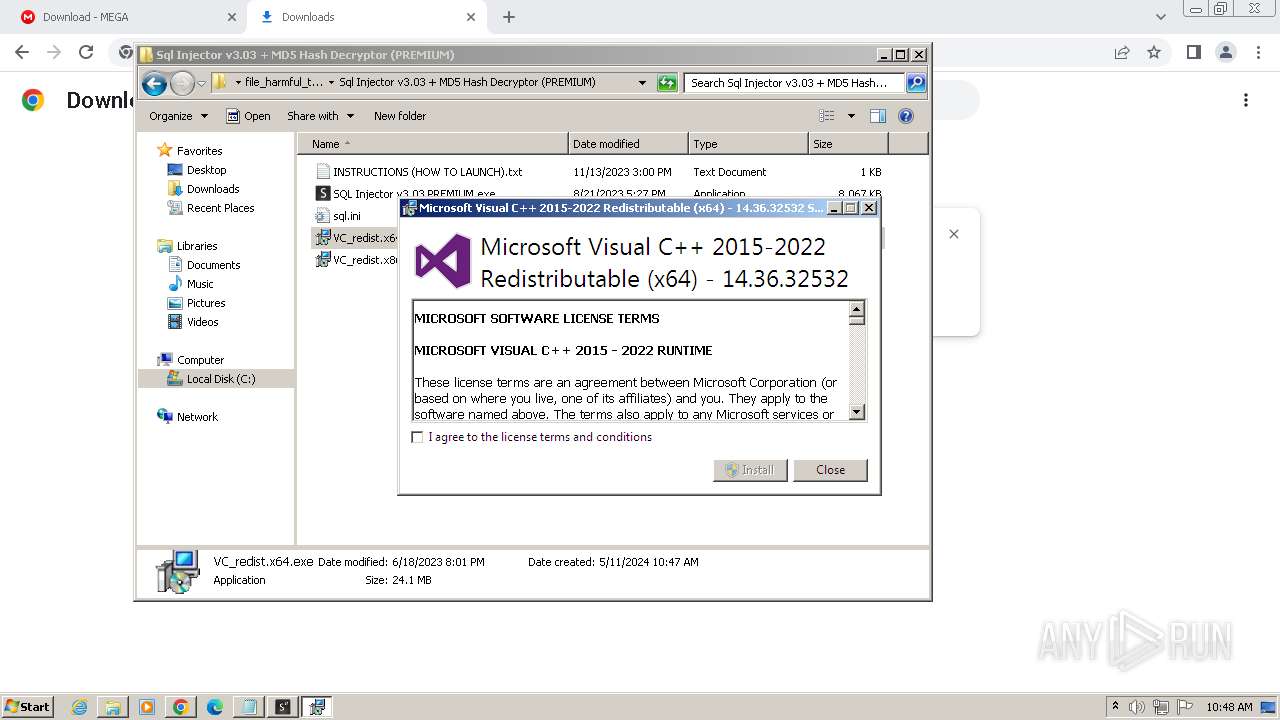Open the recent locations dropdown arrow
Image resolution: width=1280 pixels, height=720 pixels.
coord(202,83)
